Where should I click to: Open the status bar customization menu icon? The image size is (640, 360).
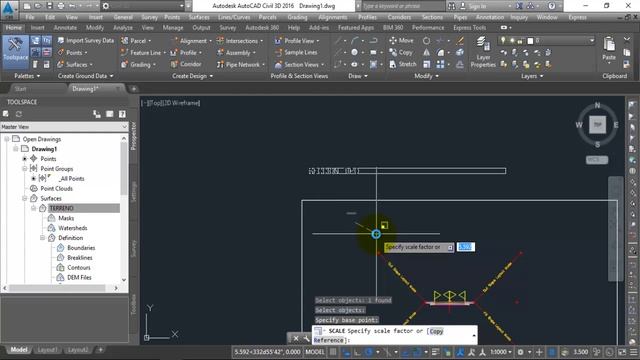tap(633, 352)
